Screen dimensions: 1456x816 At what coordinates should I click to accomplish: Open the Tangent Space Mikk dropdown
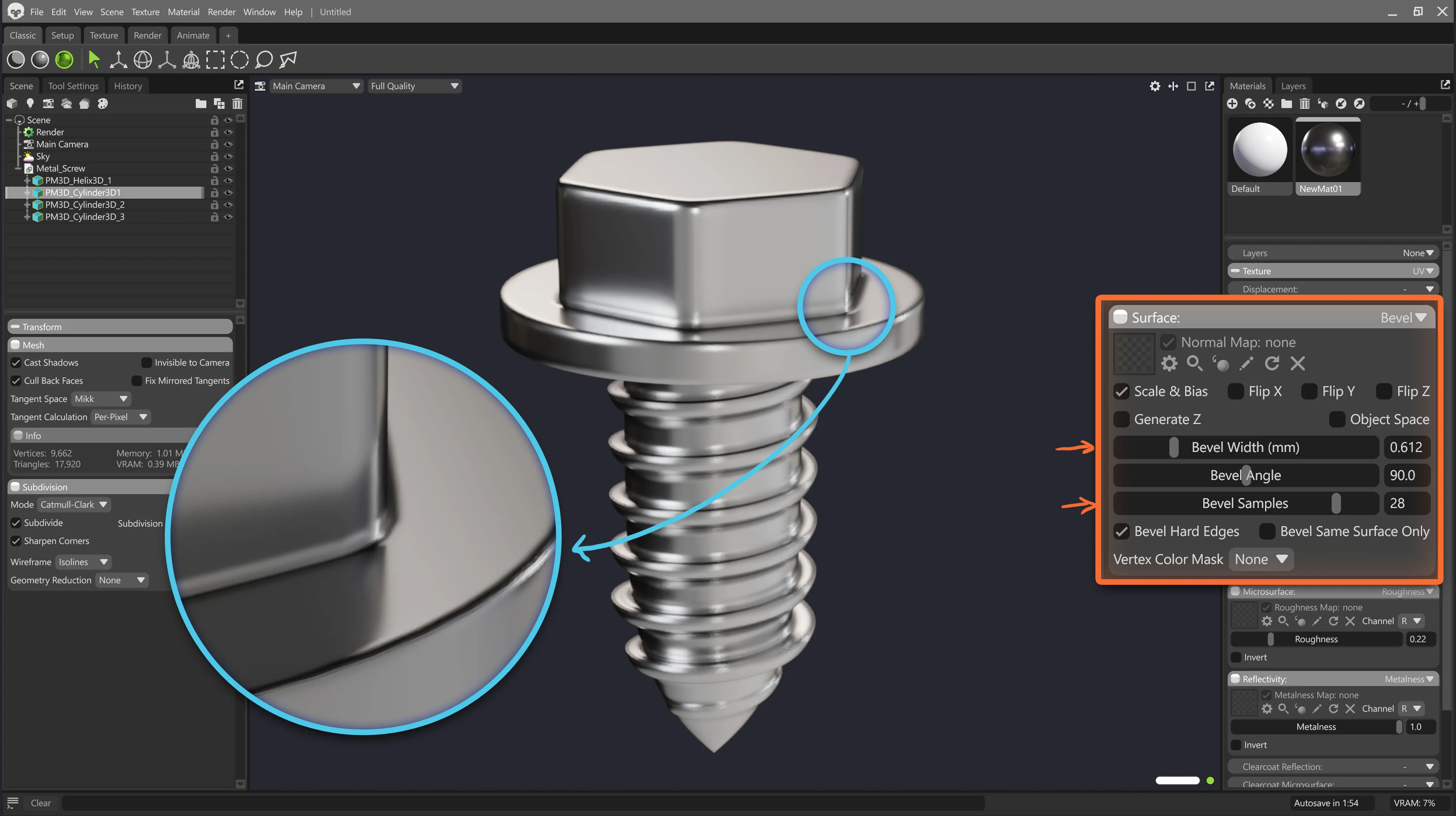[x=101, y=399]
